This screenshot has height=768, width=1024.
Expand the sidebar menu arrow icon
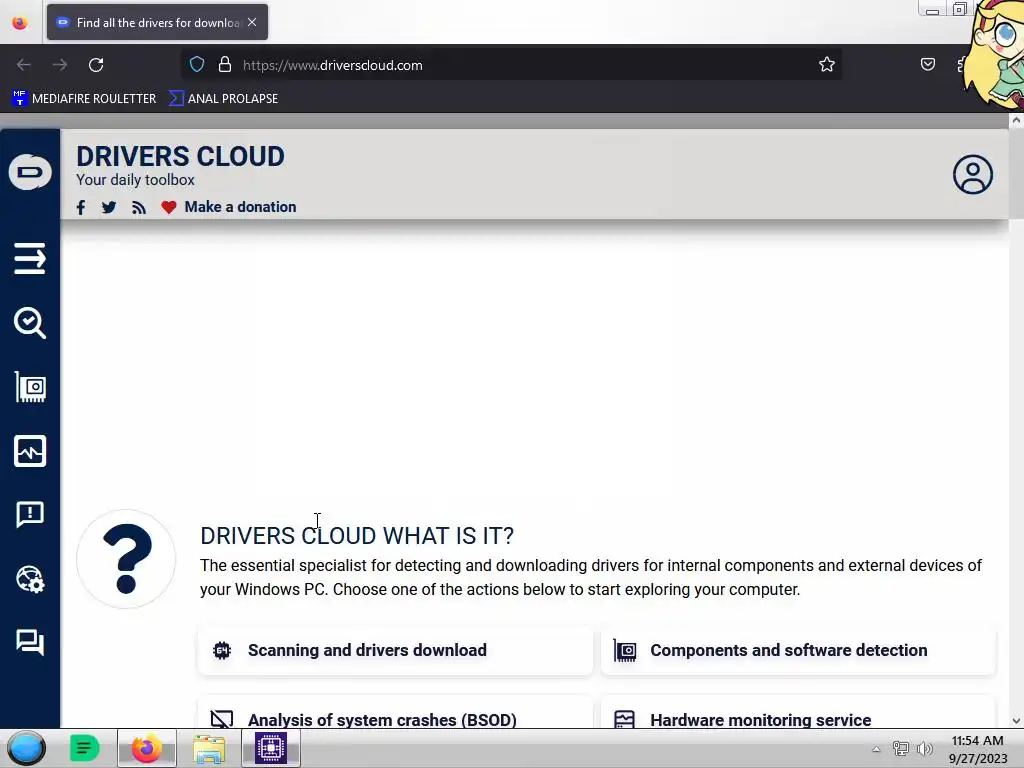pyautogui.click(x=30, y=259)
